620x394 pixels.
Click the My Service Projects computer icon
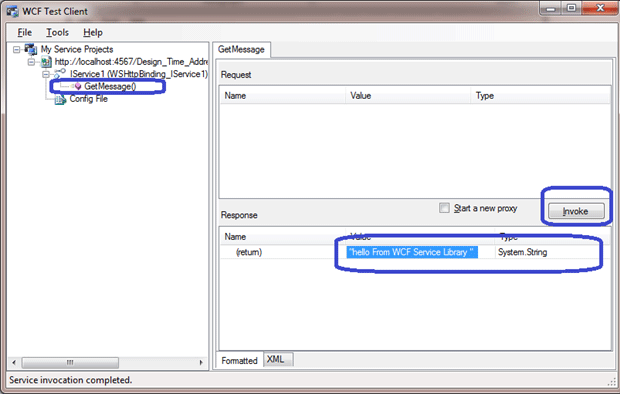30,49
